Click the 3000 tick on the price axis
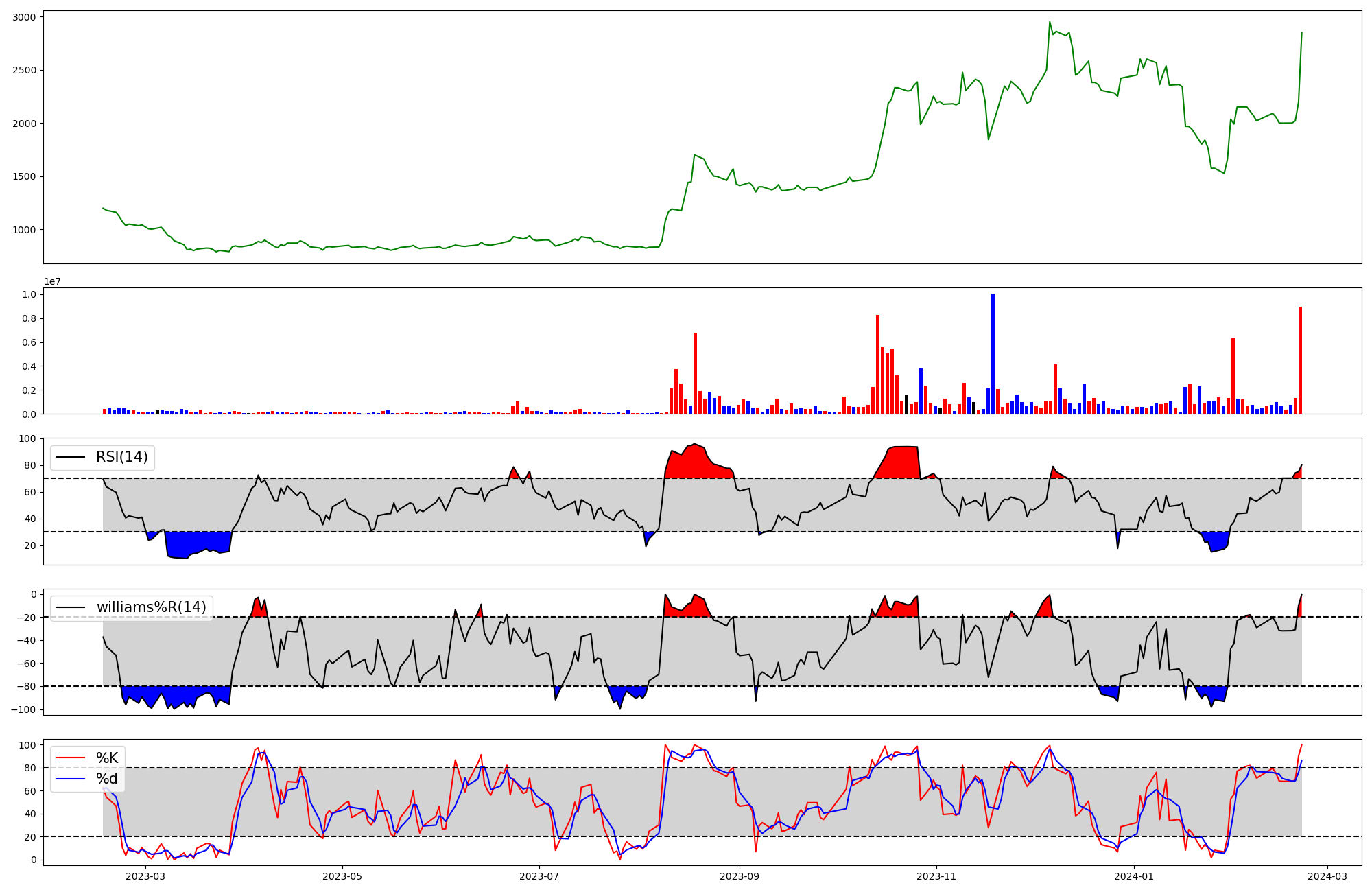The height and width of the screenshot is (892, 1372). pyautogui.click(x=25, y=16)
